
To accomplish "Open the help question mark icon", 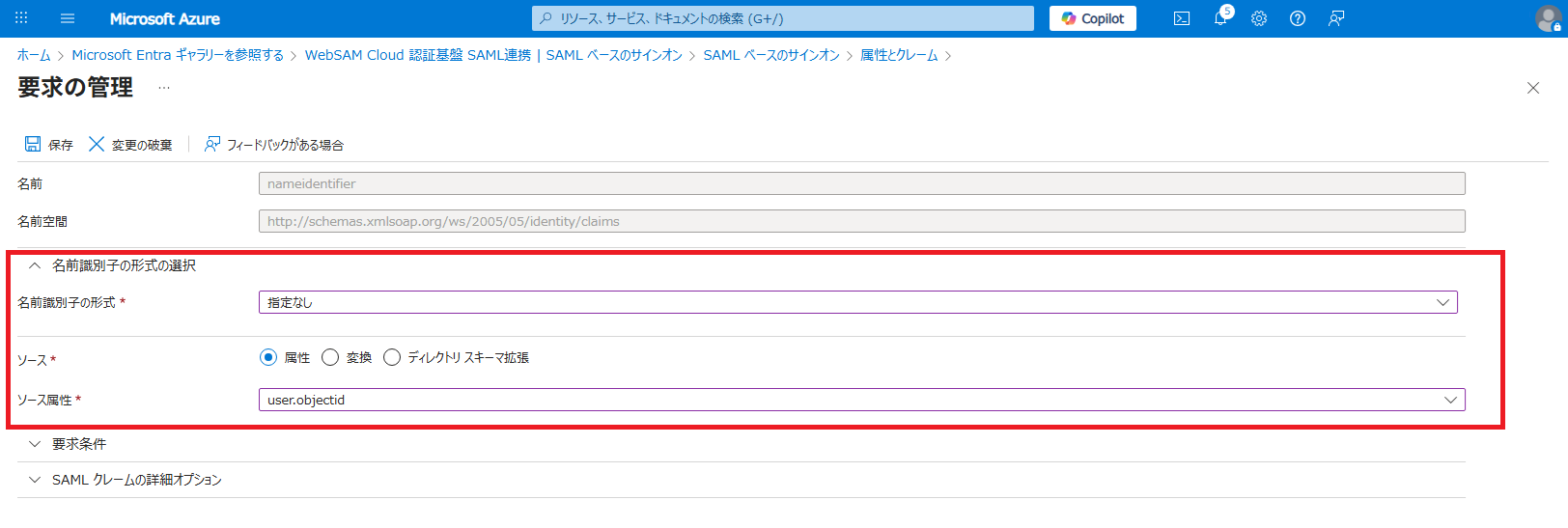I will [1298, 18].
